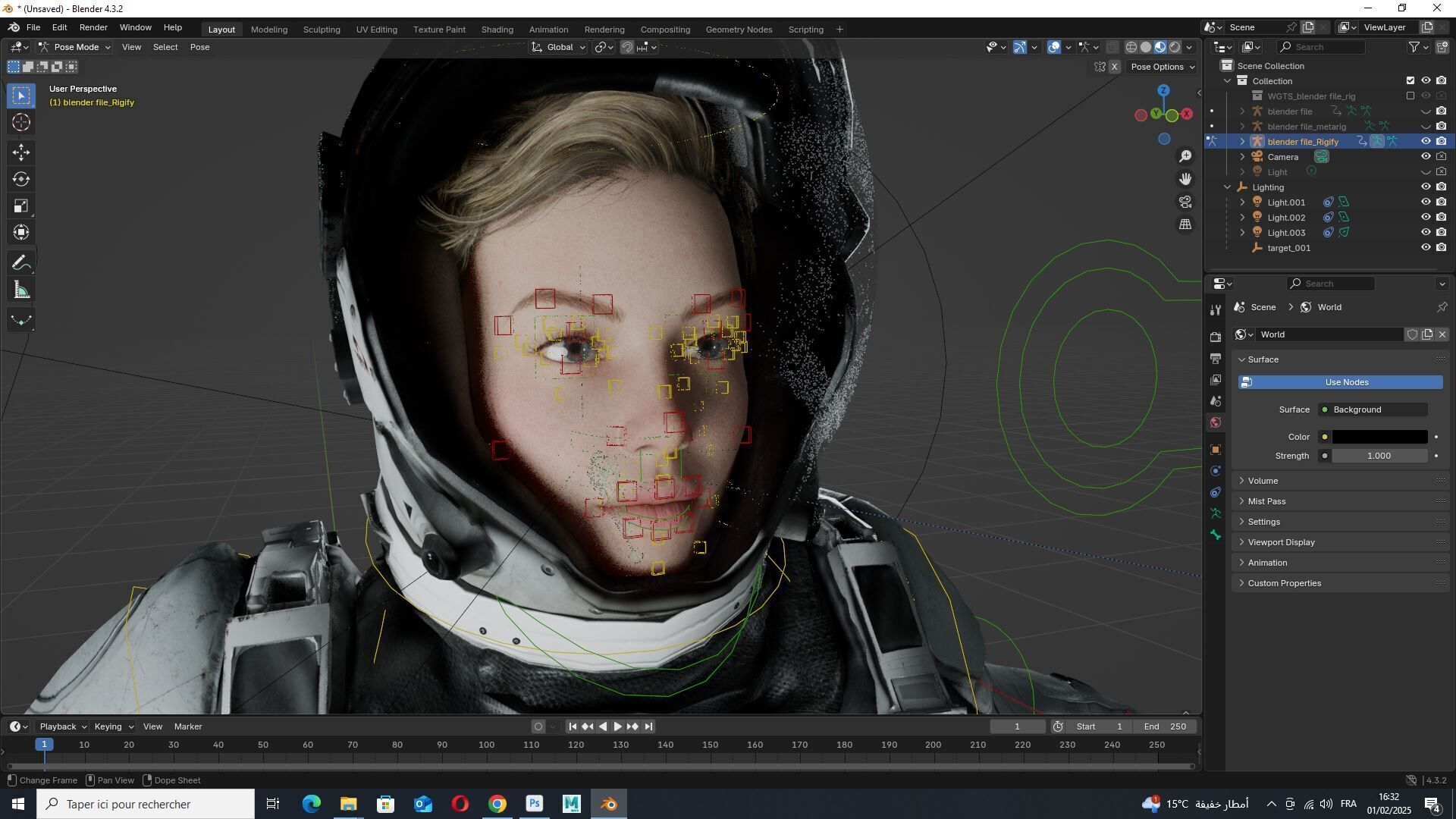Open the View Layer properties tab icon

point(1216,379)
